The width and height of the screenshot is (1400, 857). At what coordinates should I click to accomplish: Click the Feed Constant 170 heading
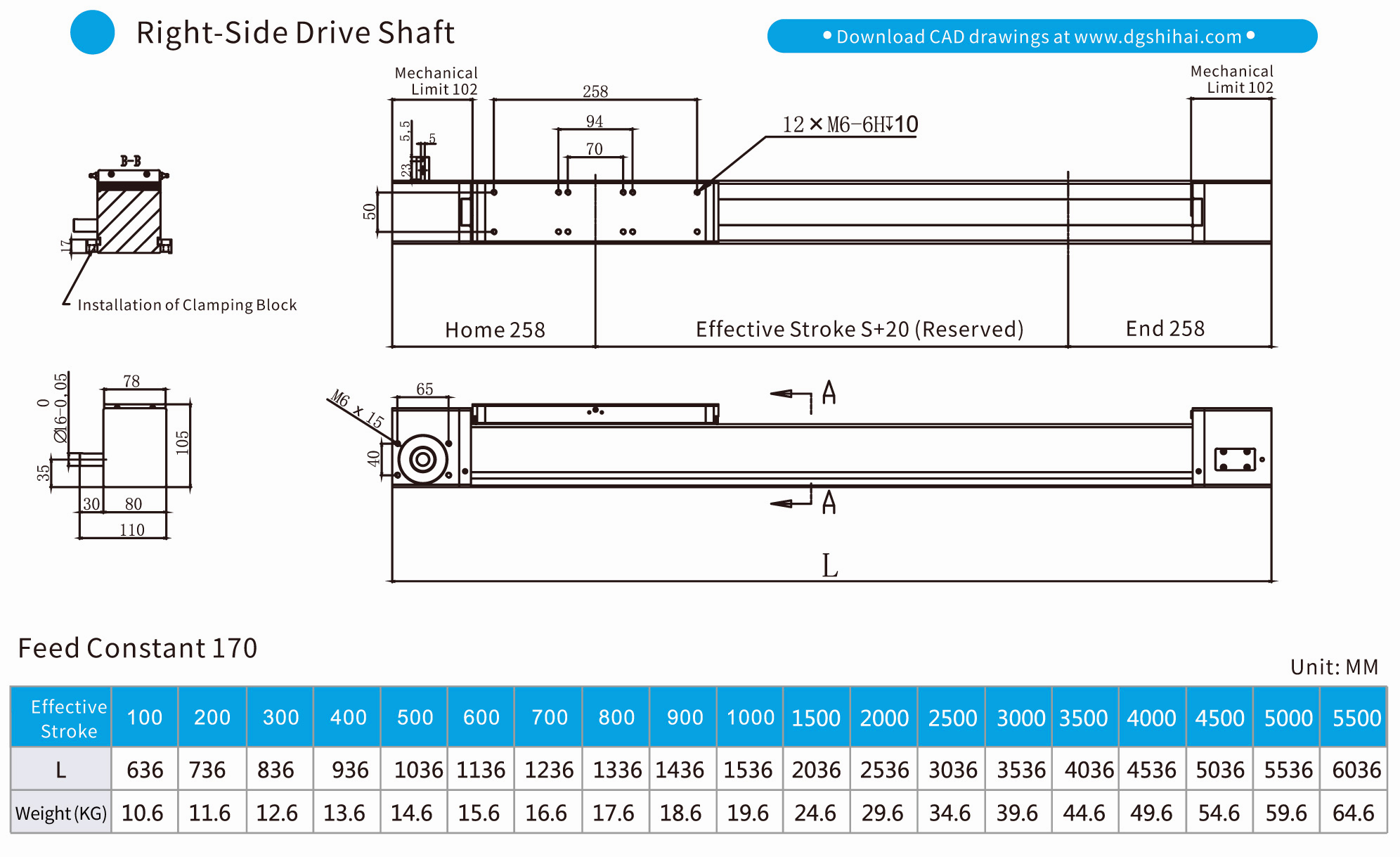pyautogui.click(x=138, y=647)
